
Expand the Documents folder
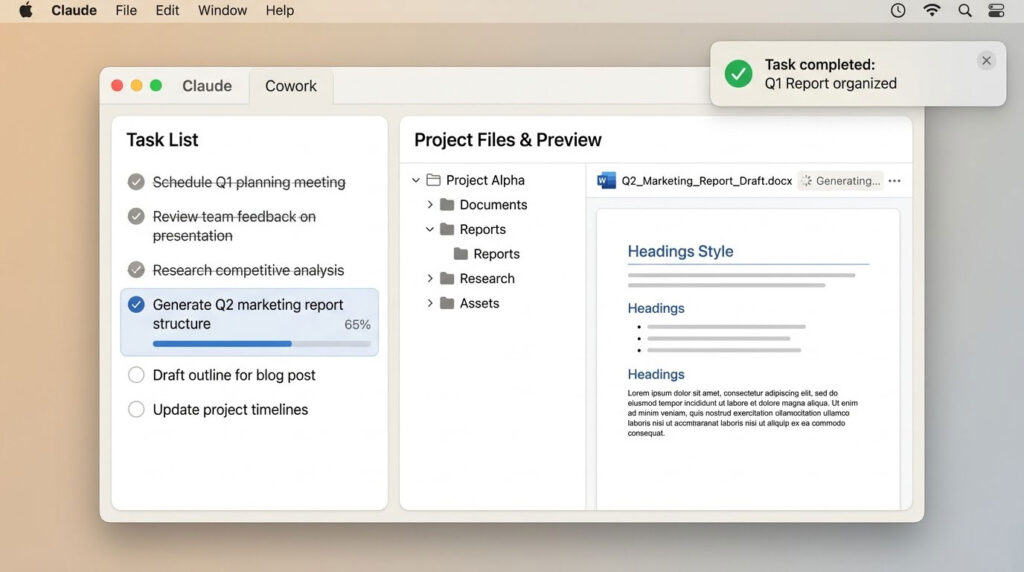(x=430, y=204)
